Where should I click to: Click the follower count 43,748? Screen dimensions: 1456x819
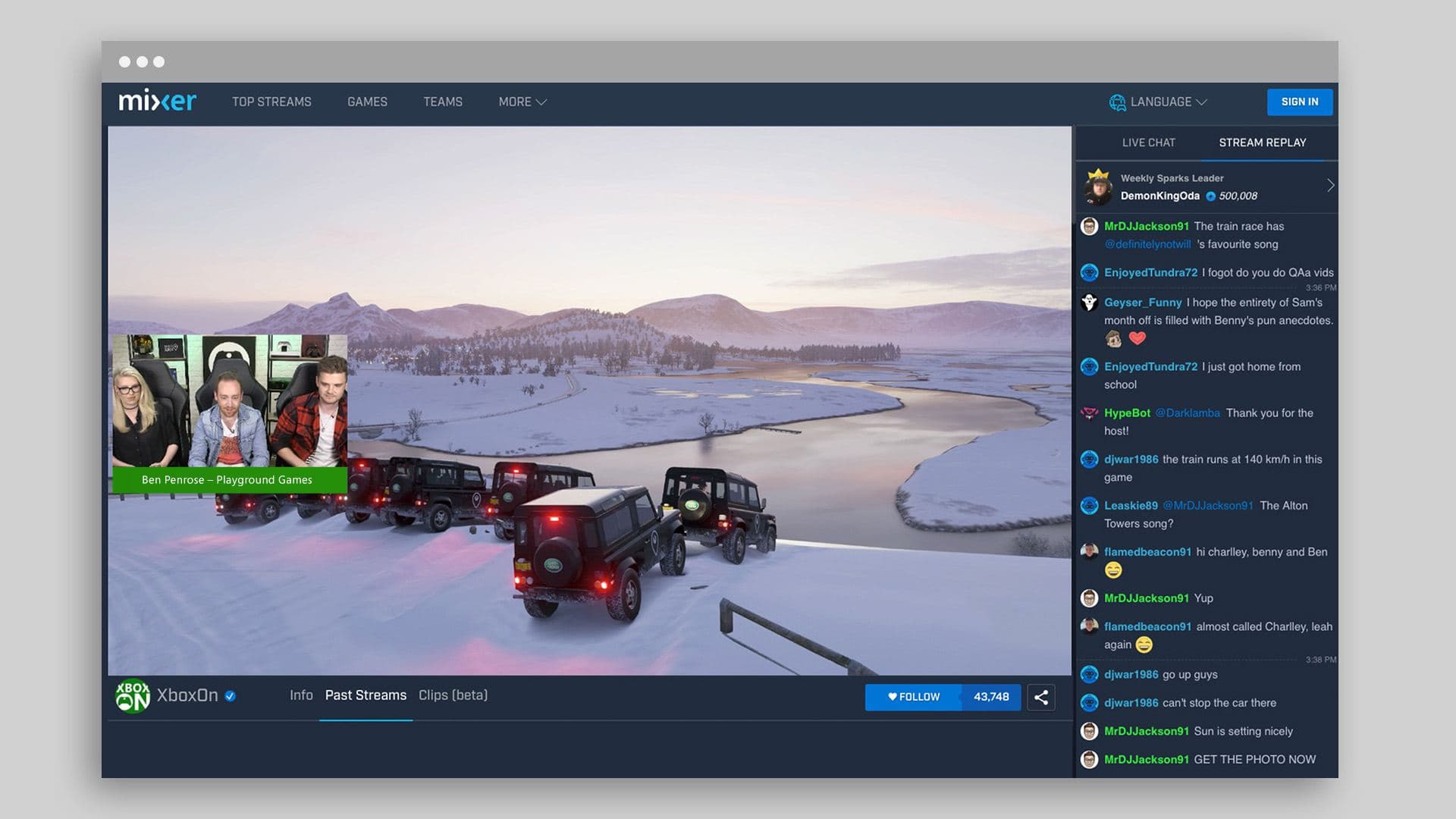click(990, 697)
